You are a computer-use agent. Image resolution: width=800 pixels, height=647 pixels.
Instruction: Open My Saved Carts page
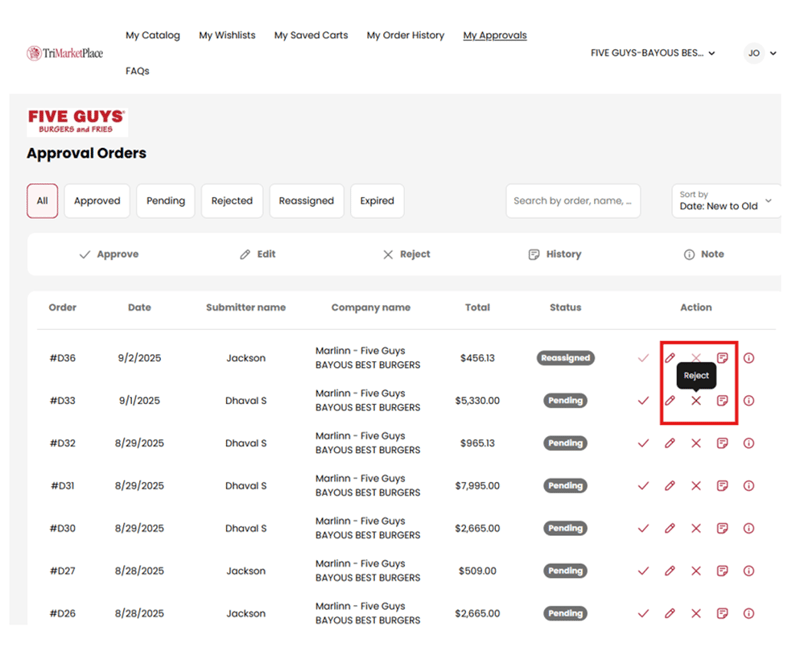point(311,35)
